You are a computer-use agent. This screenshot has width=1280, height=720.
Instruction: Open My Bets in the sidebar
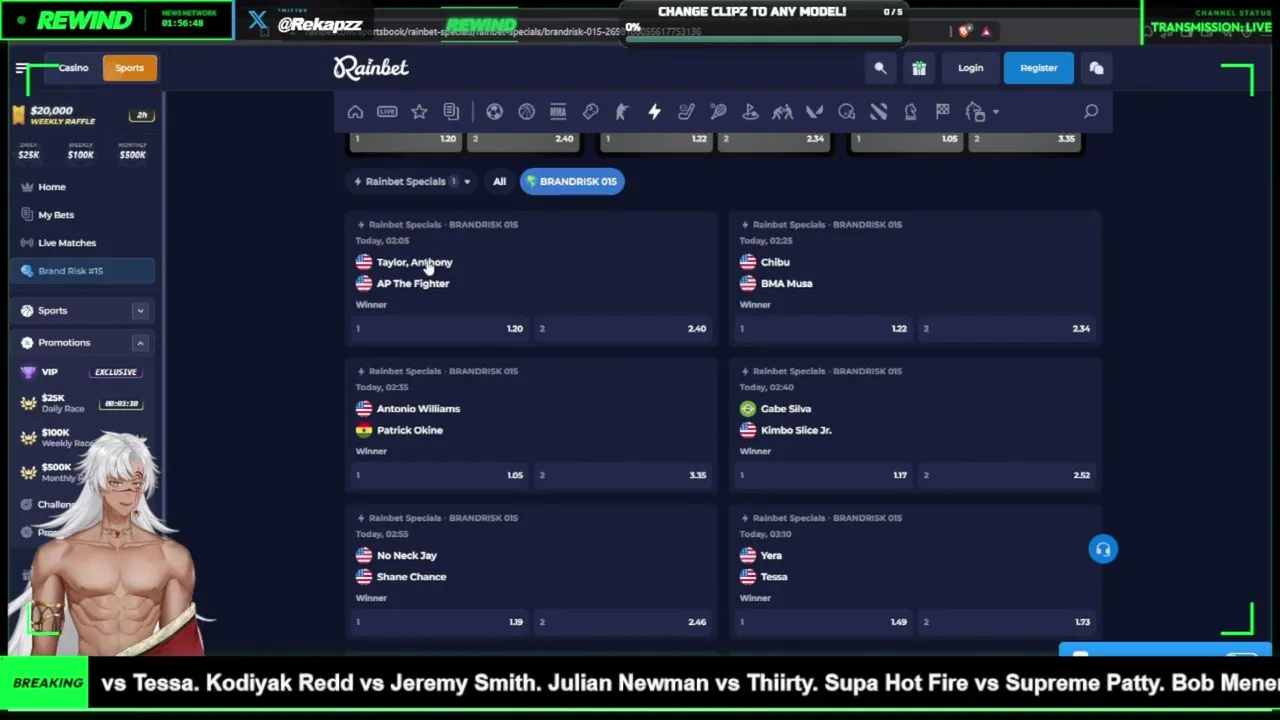point(56,215)
